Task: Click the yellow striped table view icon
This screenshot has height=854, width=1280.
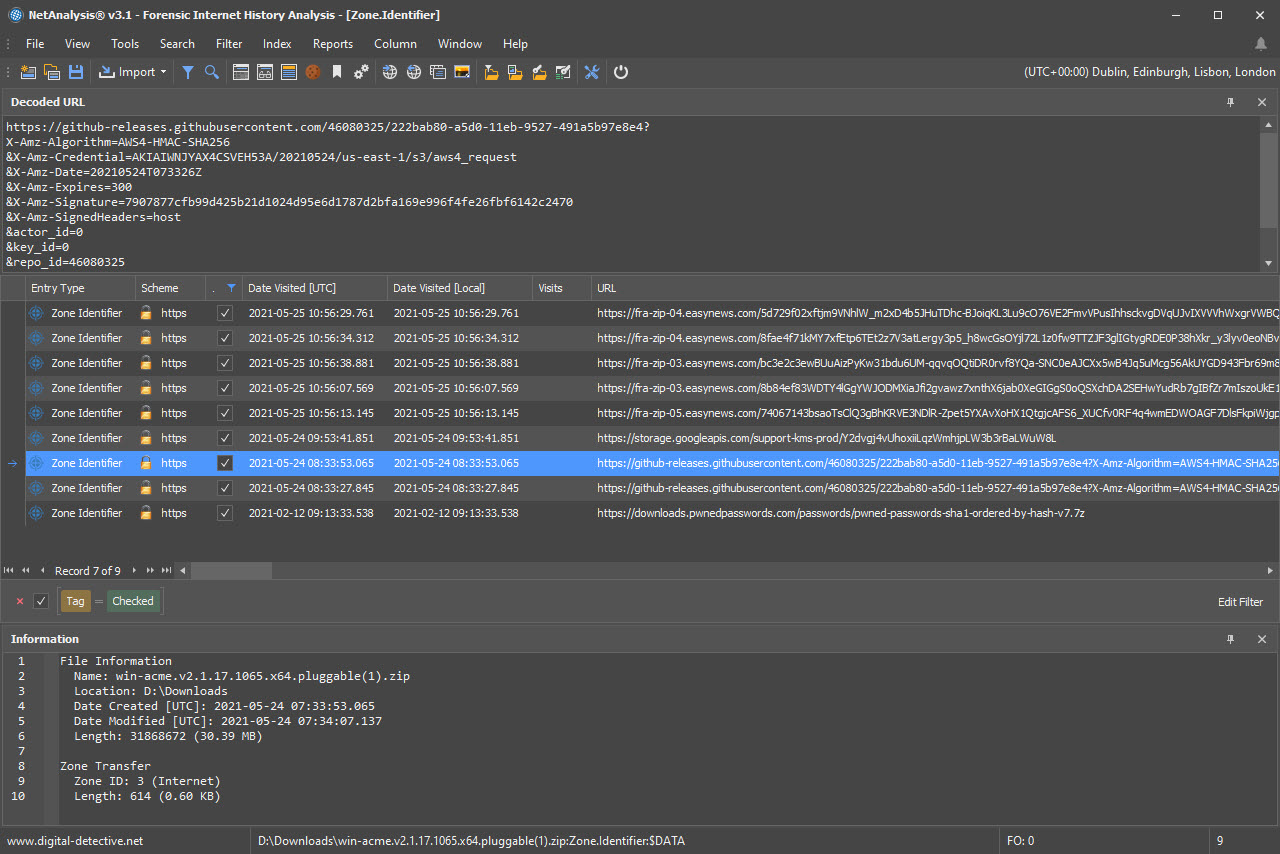Action: 289,72
